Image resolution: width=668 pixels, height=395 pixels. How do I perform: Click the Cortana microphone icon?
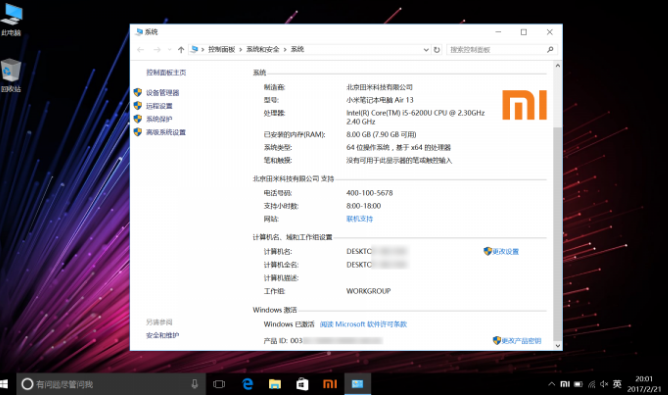195,384
